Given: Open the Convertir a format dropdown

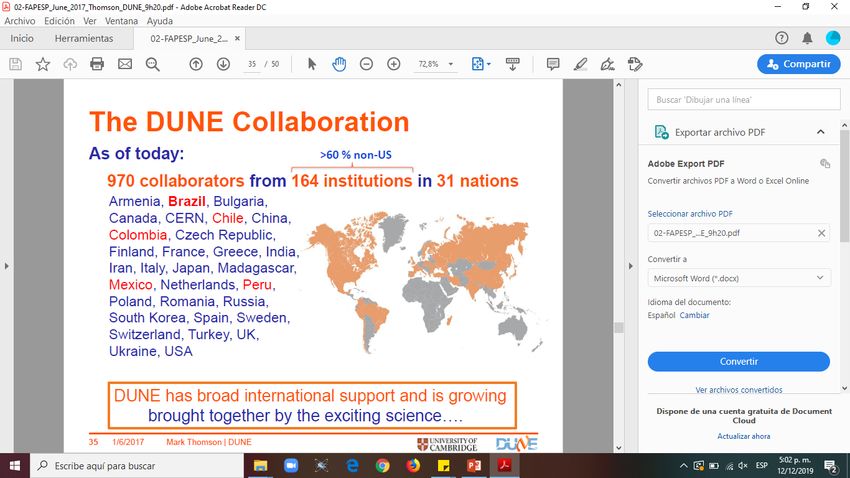Looking at the screenshot, I should [x=739, y=278].
